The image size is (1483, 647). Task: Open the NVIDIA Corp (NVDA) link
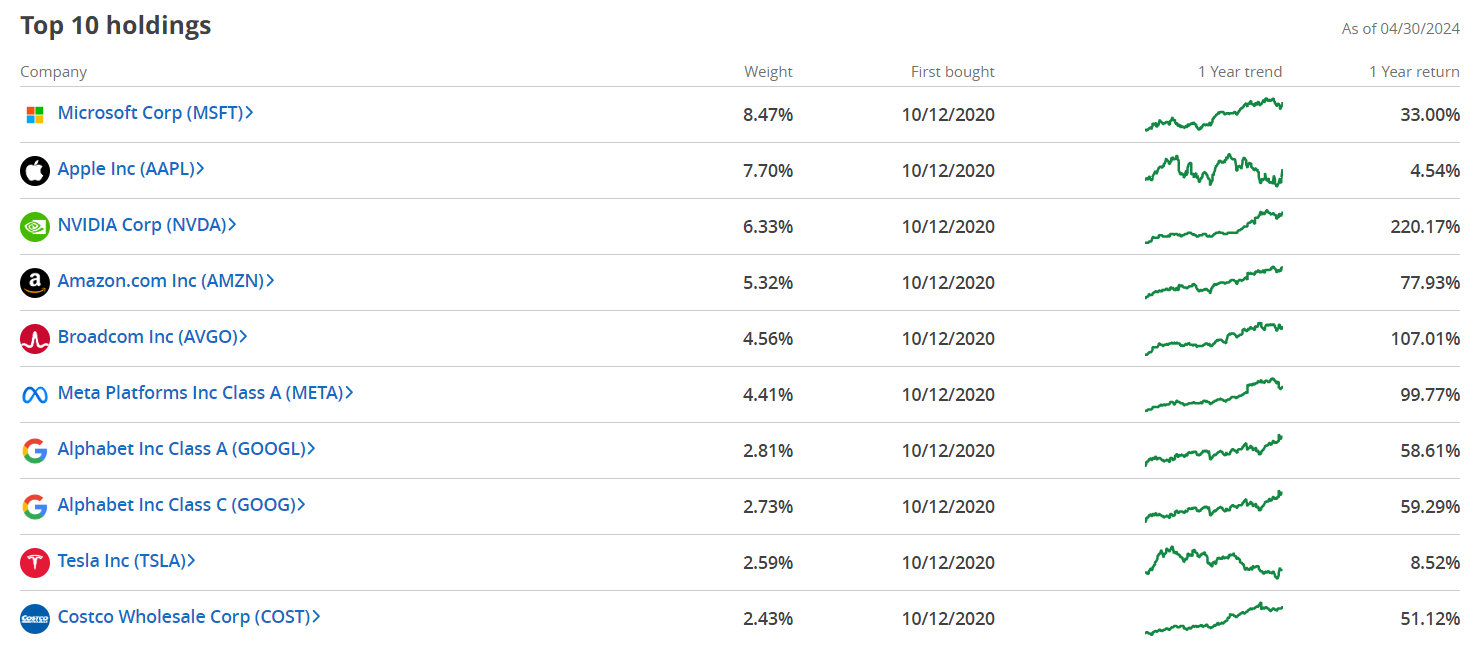(x=141, y=225)
